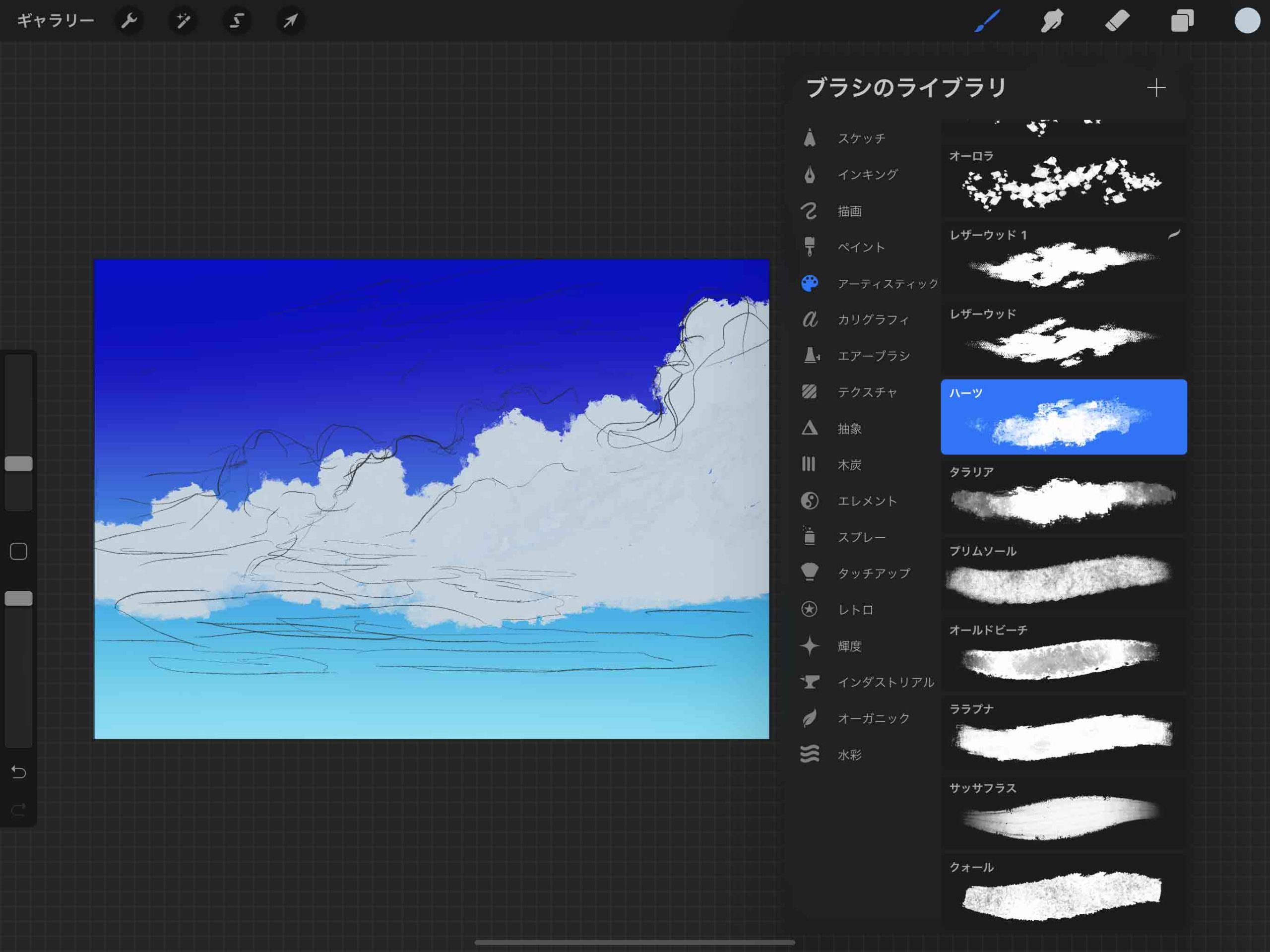Open the Actions wrench menu
The width and height of the screenshot is (1270, 952).
point(129,21)
